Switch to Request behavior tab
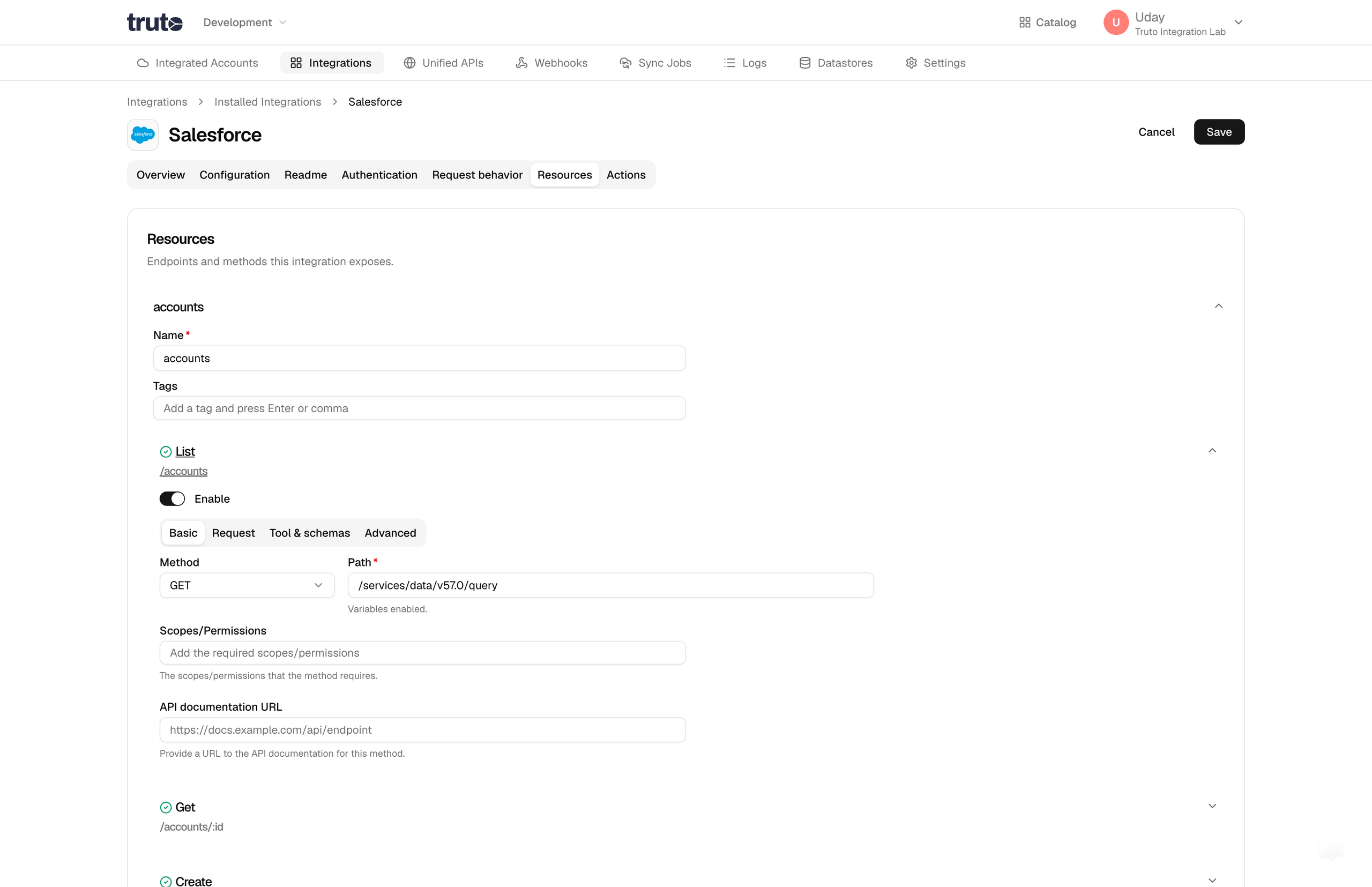Viewport: 1372px width, 887px height. click(478, 175)
